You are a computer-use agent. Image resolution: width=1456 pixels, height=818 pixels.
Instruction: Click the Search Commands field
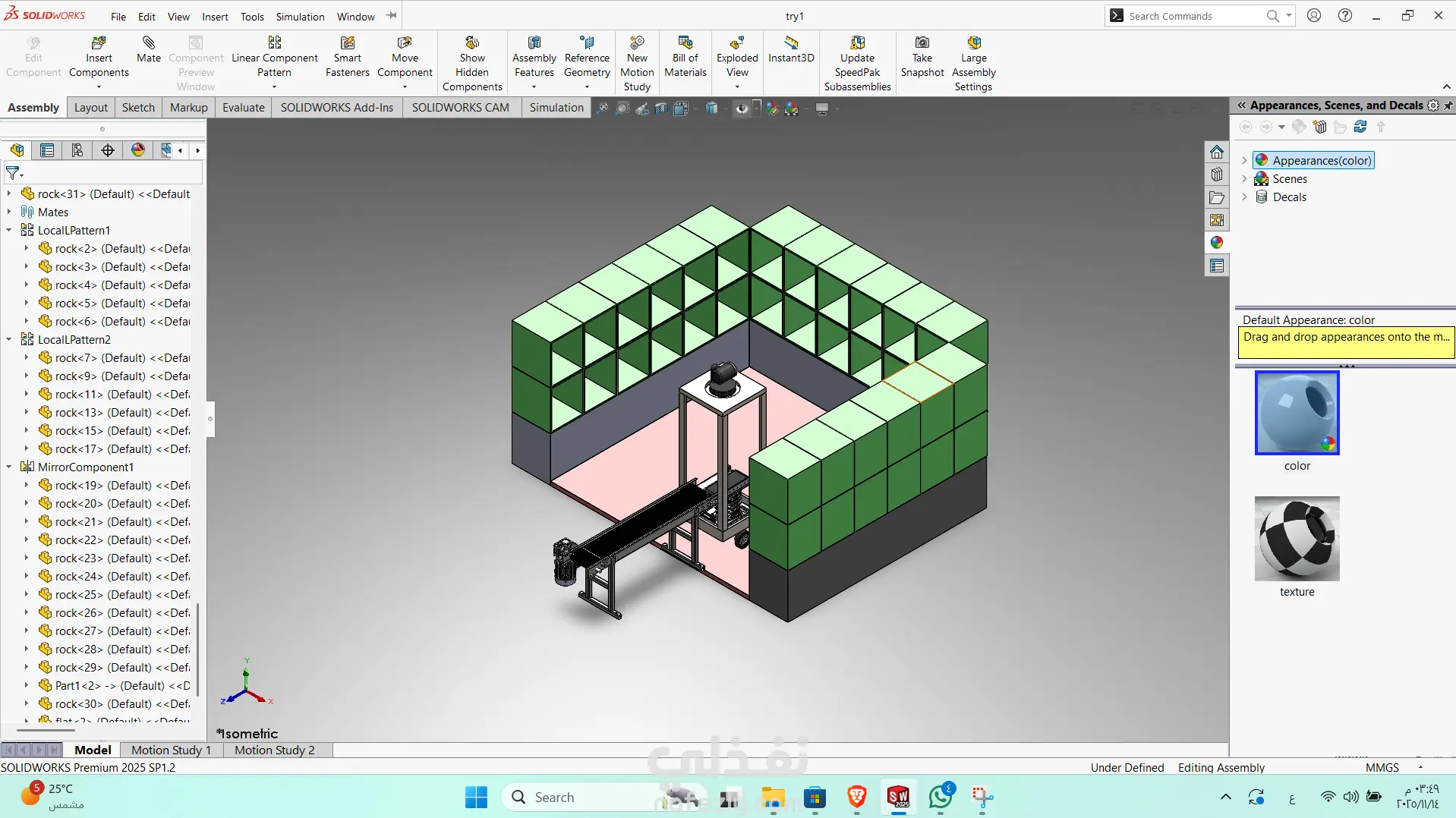tap(1196, 16)
